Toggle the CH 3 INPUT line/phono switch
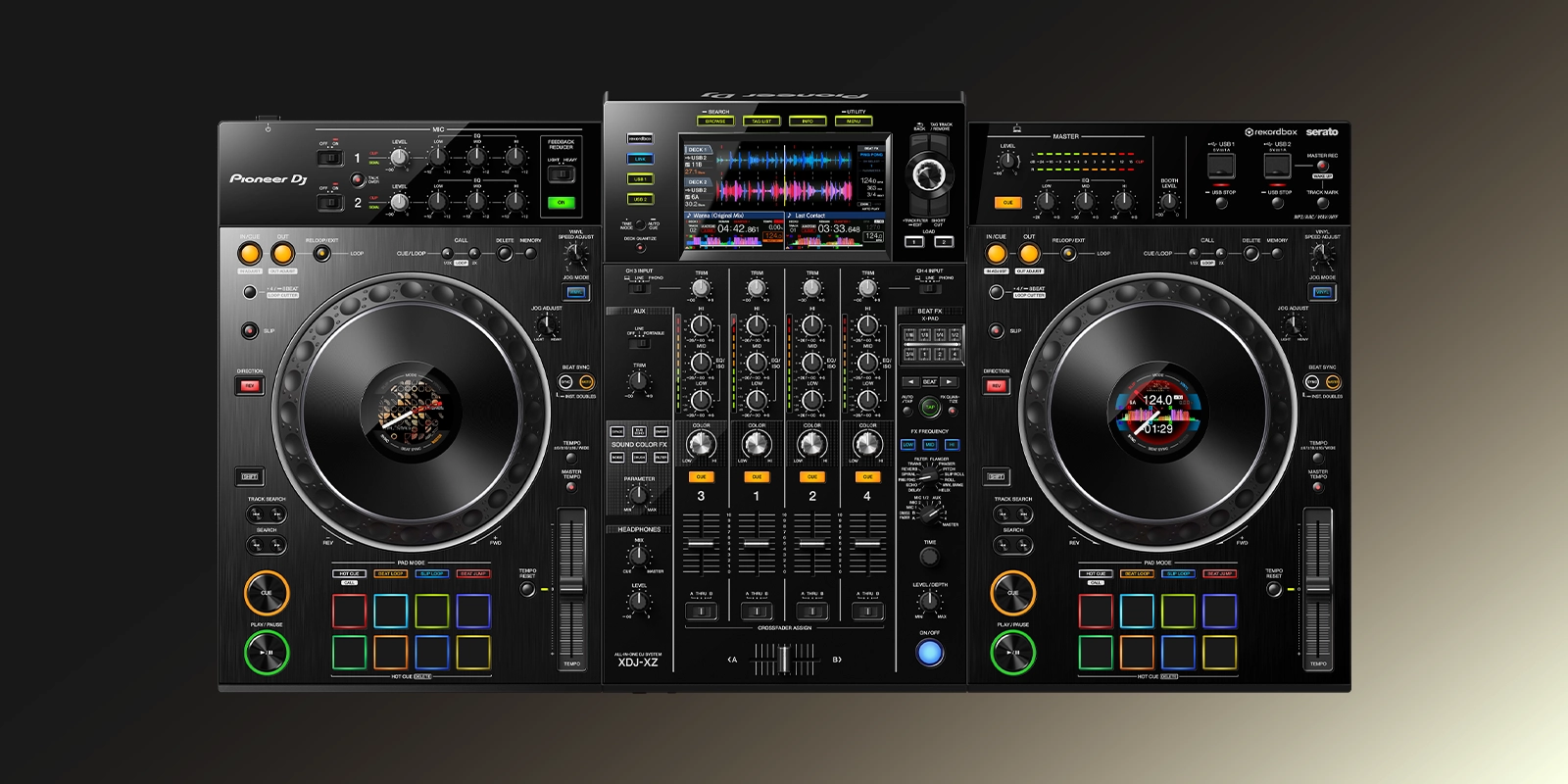The width and height of the screenshot is (1568, 784). (639, 288)
